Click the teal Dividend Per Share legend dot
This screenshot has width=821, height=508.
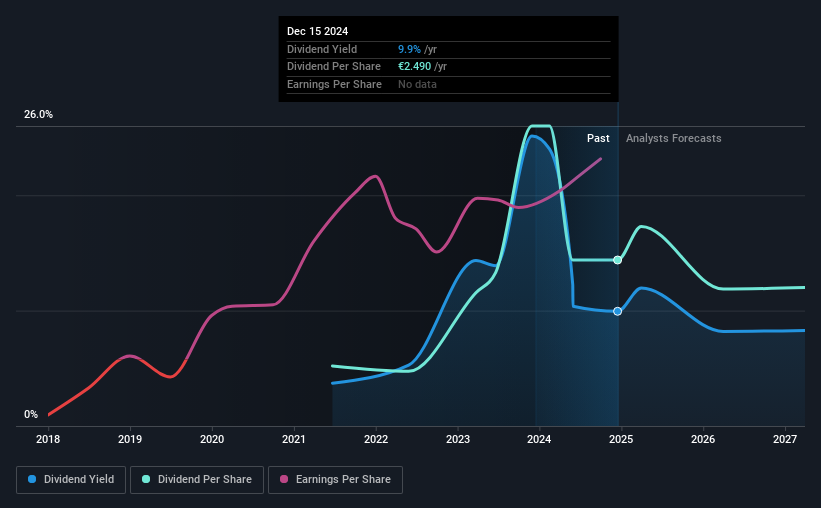(146, 479)
